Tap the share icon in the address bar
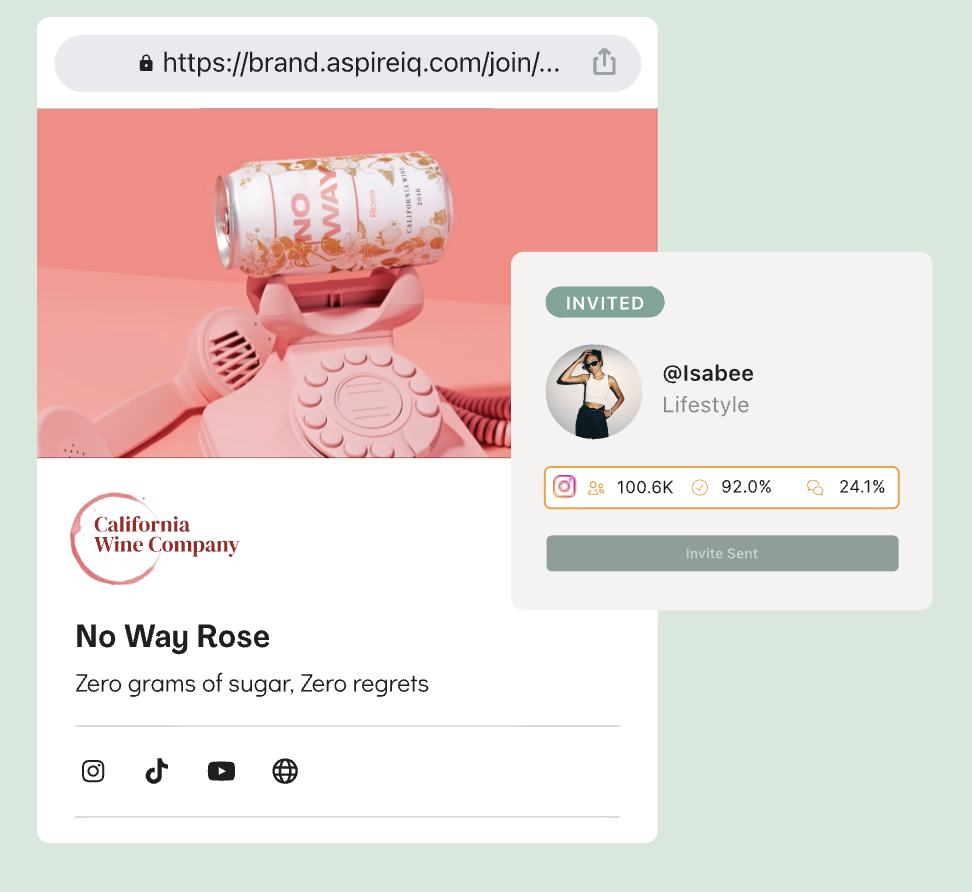The width and height of the screenshot is (972, 892). tap(604, 62)
